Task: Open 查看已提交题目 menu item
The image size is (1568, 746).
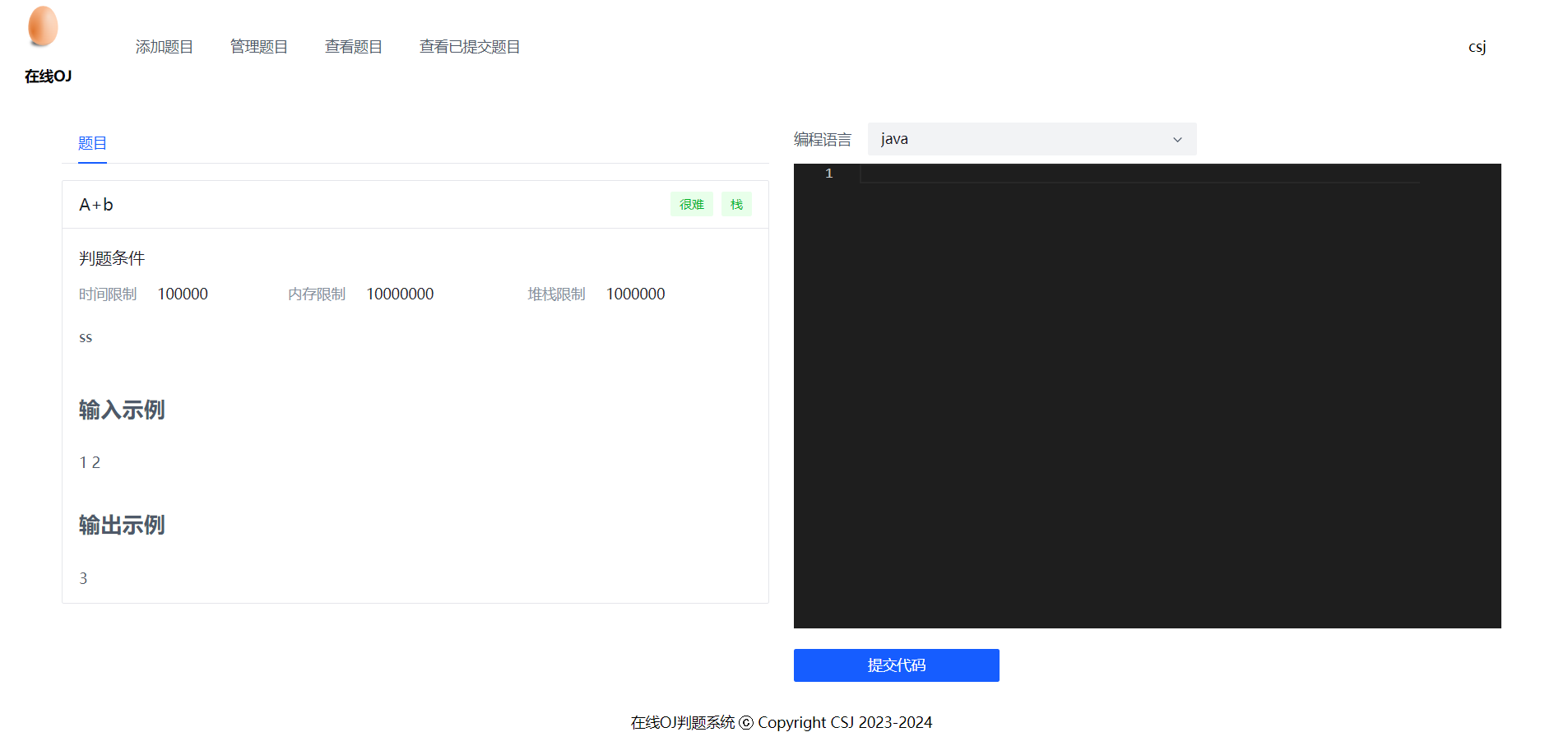Action: click(470, 47)
